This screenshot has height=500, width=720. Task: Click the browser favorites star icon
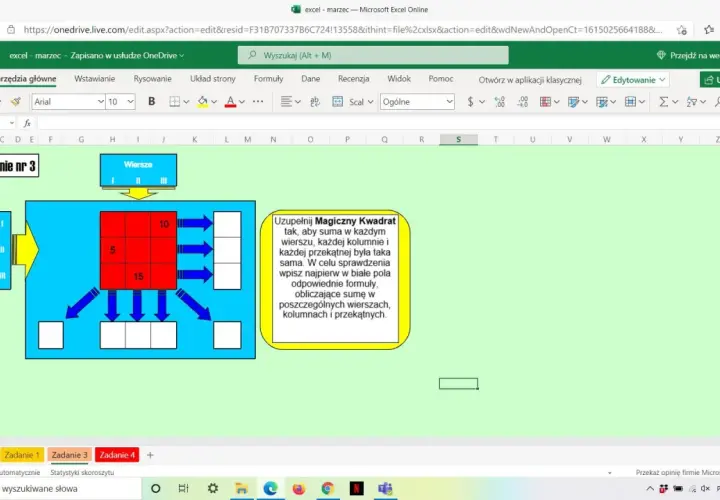point(681,30)
